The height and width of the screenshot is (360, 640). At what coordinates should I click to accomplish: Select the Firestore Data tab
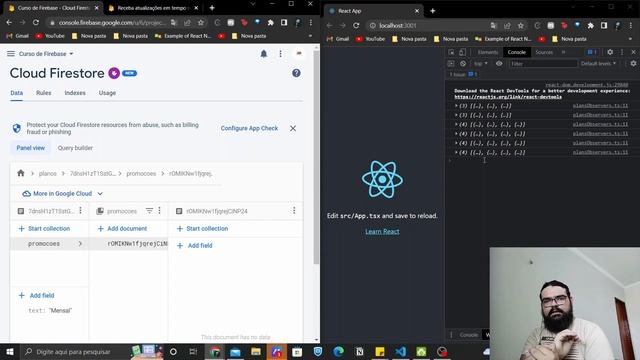(17, 93)
